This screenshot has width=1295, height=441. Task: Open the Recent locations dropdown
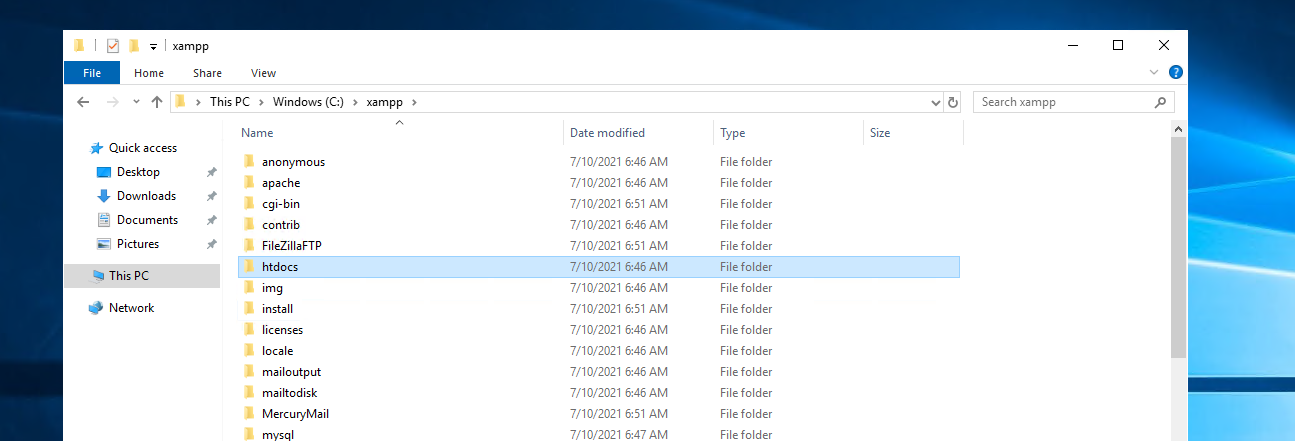coord(136,103)
